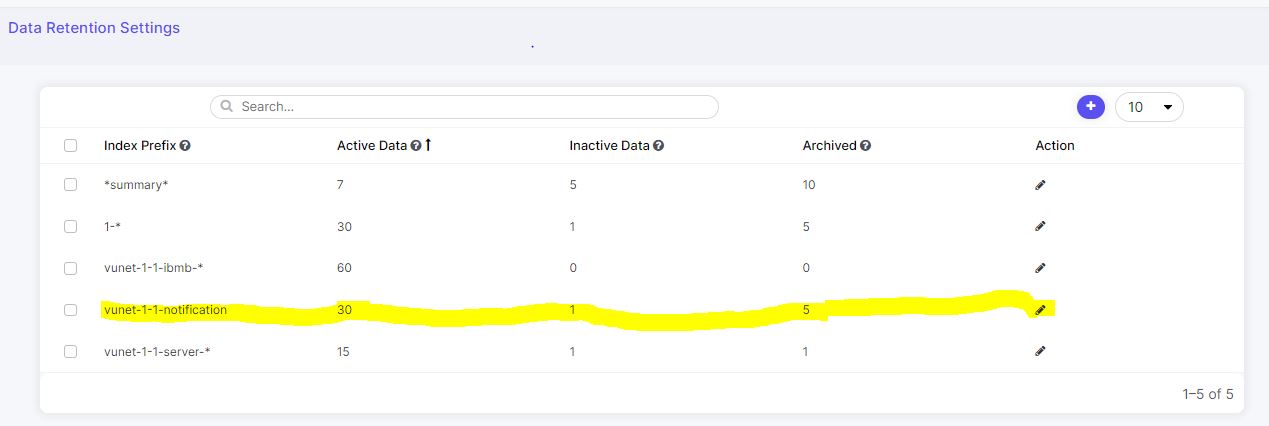Click the vunet-1-1-notification index name
The height and width of the screenshot is (426, 1269).
[x=165, y=310]
